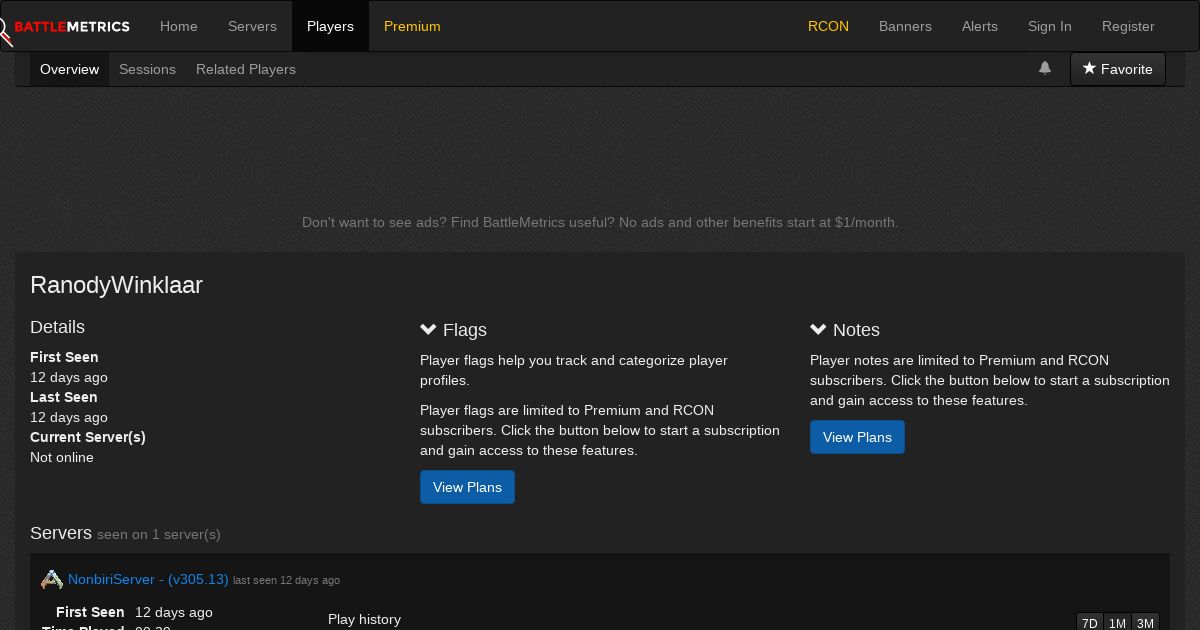Switch to Related Players tab
The height and width of the screenshot is (630, 1200).
pos(246,69)
